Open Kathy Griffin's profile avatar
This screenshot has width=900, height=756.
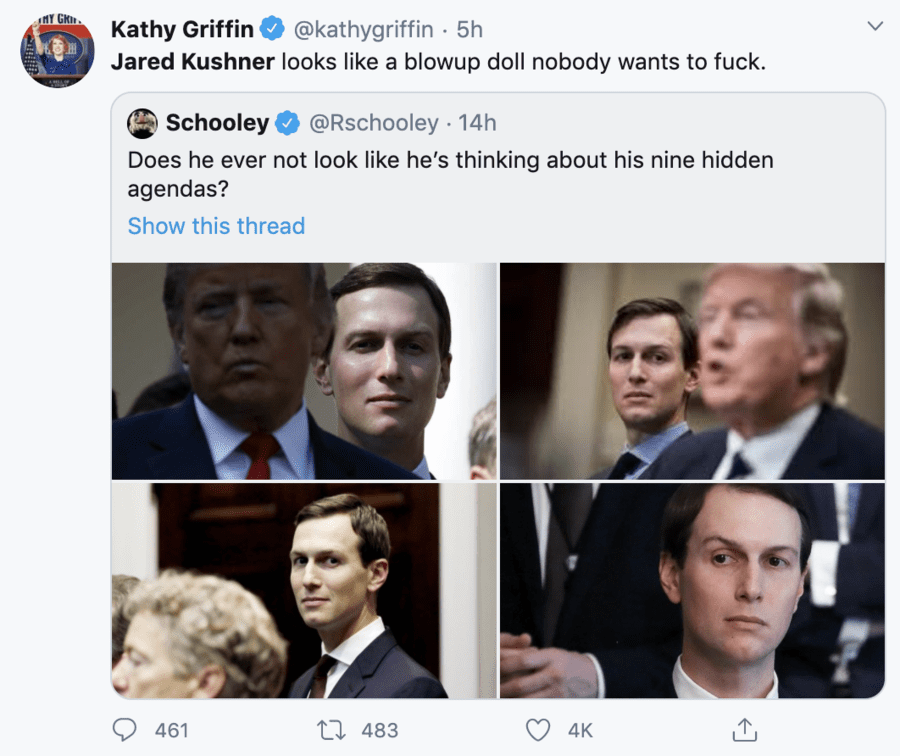(57, 51)
